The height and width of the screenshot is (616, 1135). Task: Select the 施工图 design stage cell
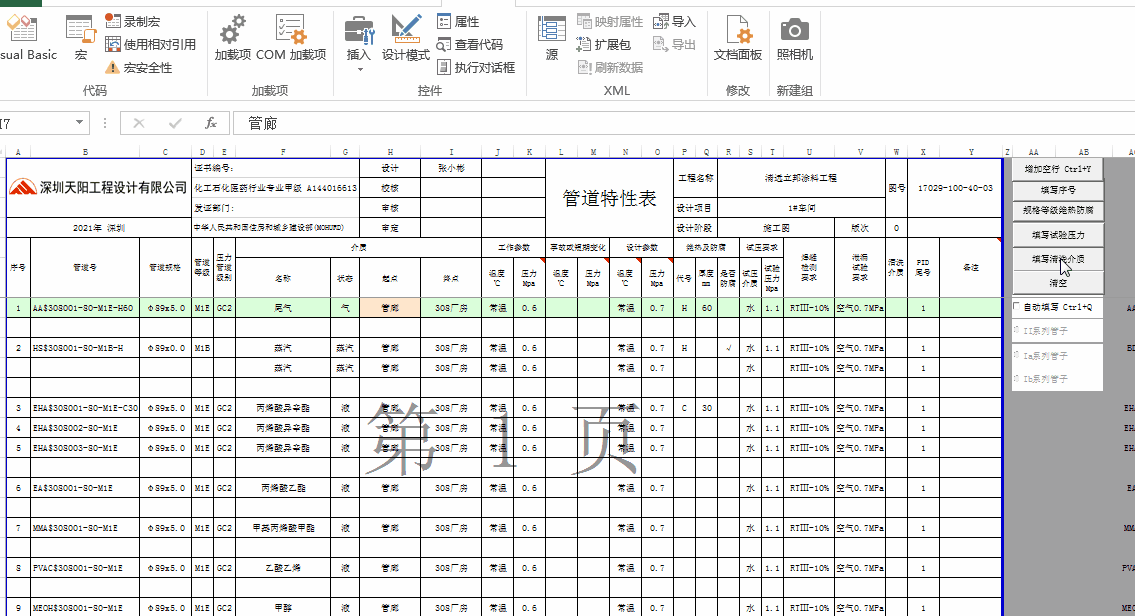[775, 227]
